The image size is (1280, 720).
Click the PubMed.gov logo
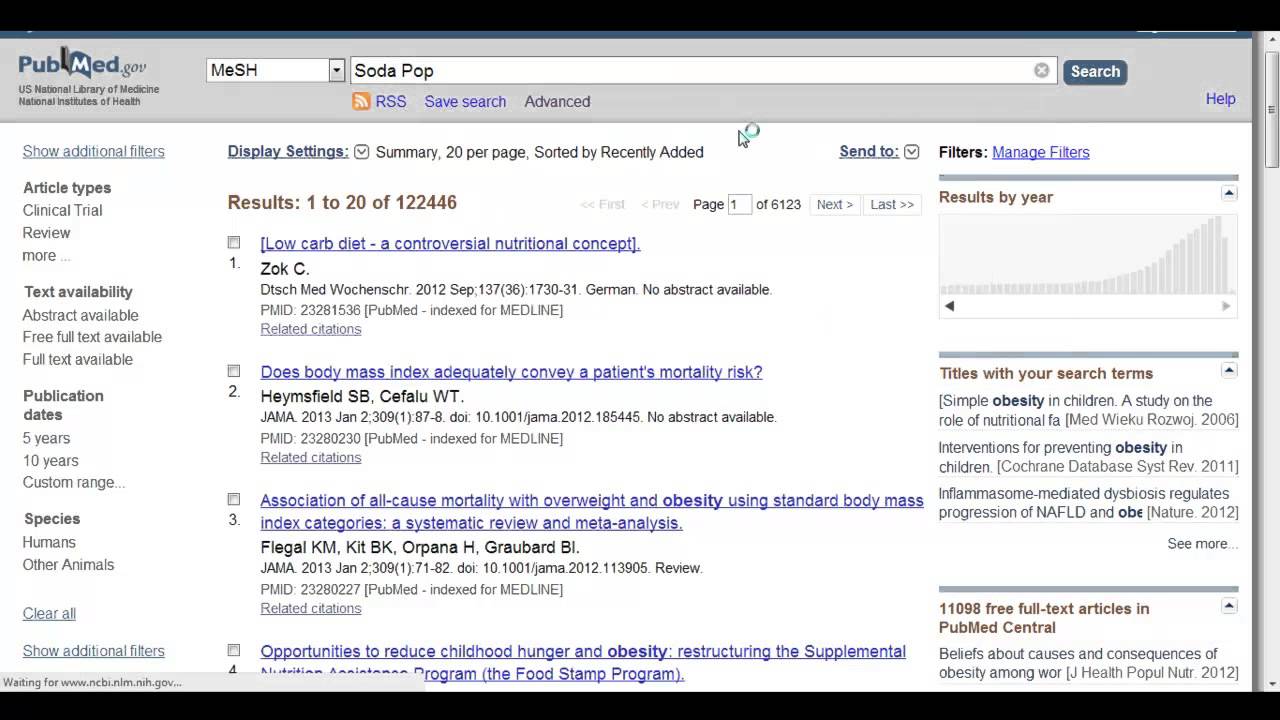[x=82, y=64]
